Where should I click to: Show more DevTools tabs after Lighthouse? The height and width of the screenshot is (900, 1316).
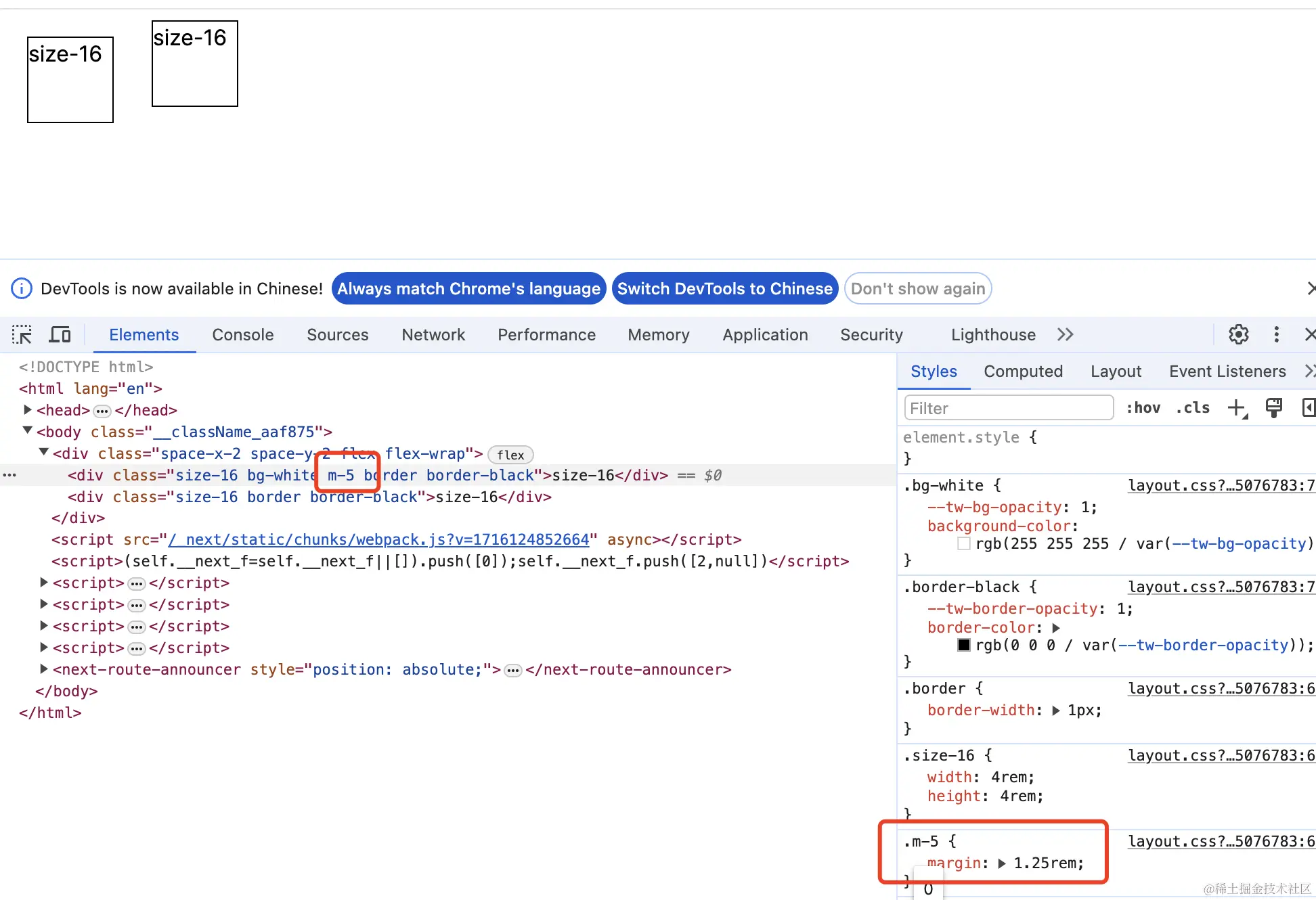pyautogui.click(x=1066, y=335)
